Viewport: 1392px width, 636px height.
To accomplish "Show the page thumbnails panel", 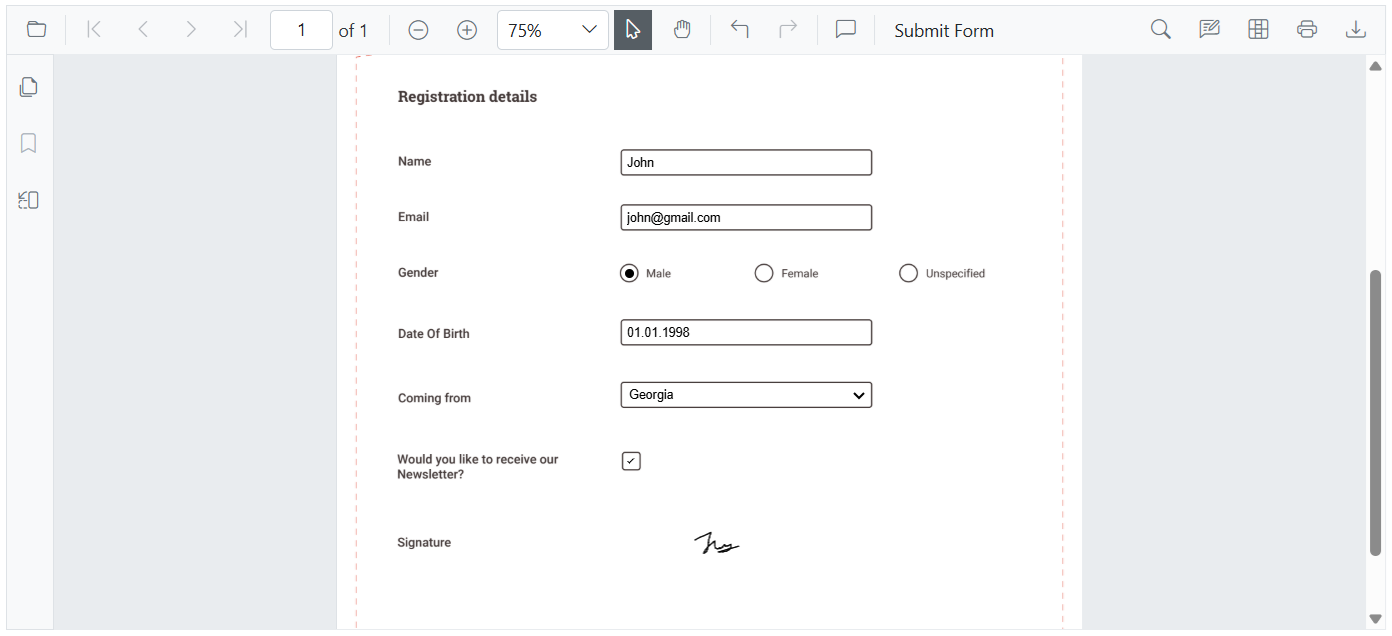I will (x=29, y=87).
